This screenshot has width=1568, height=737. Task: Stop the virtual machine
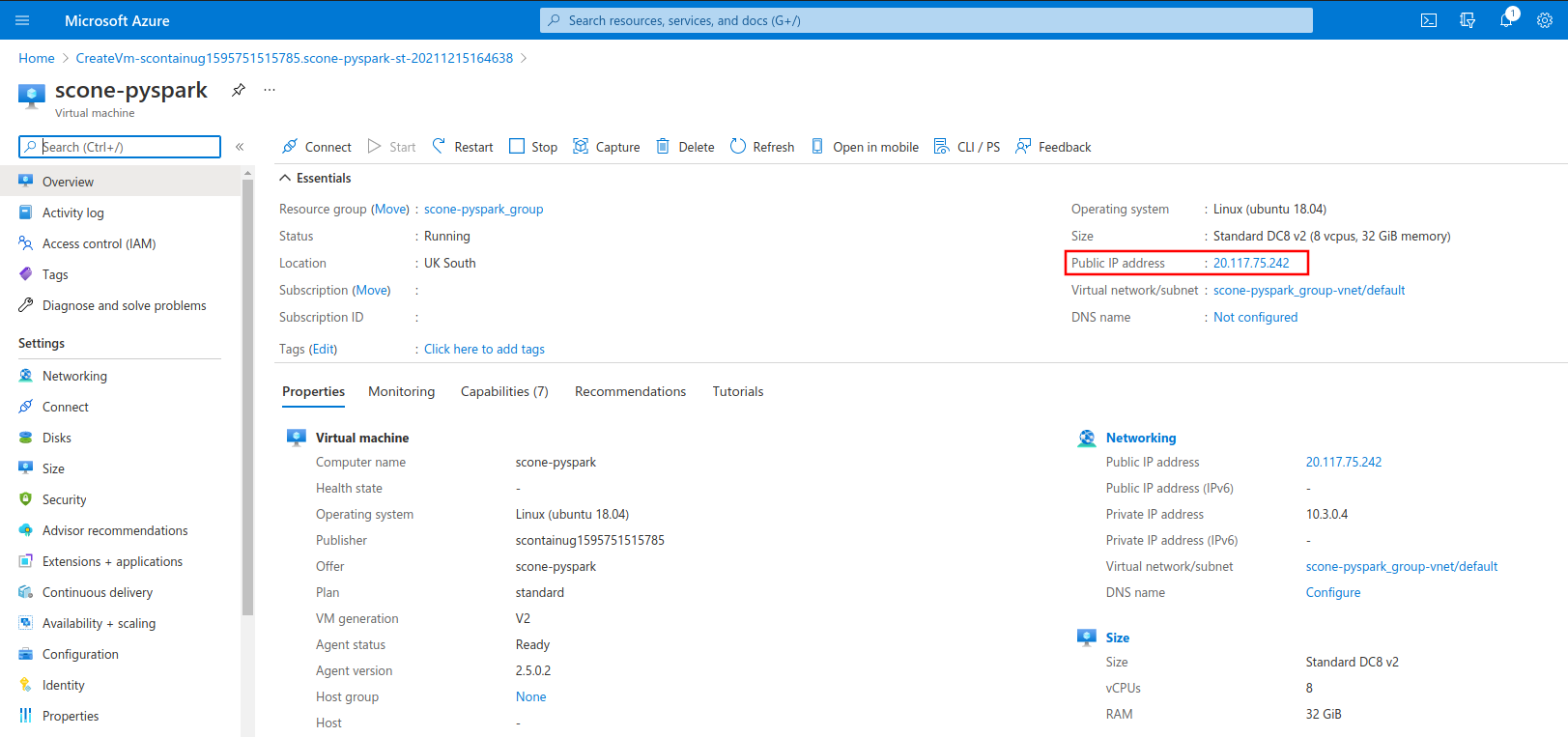[533, 147]
